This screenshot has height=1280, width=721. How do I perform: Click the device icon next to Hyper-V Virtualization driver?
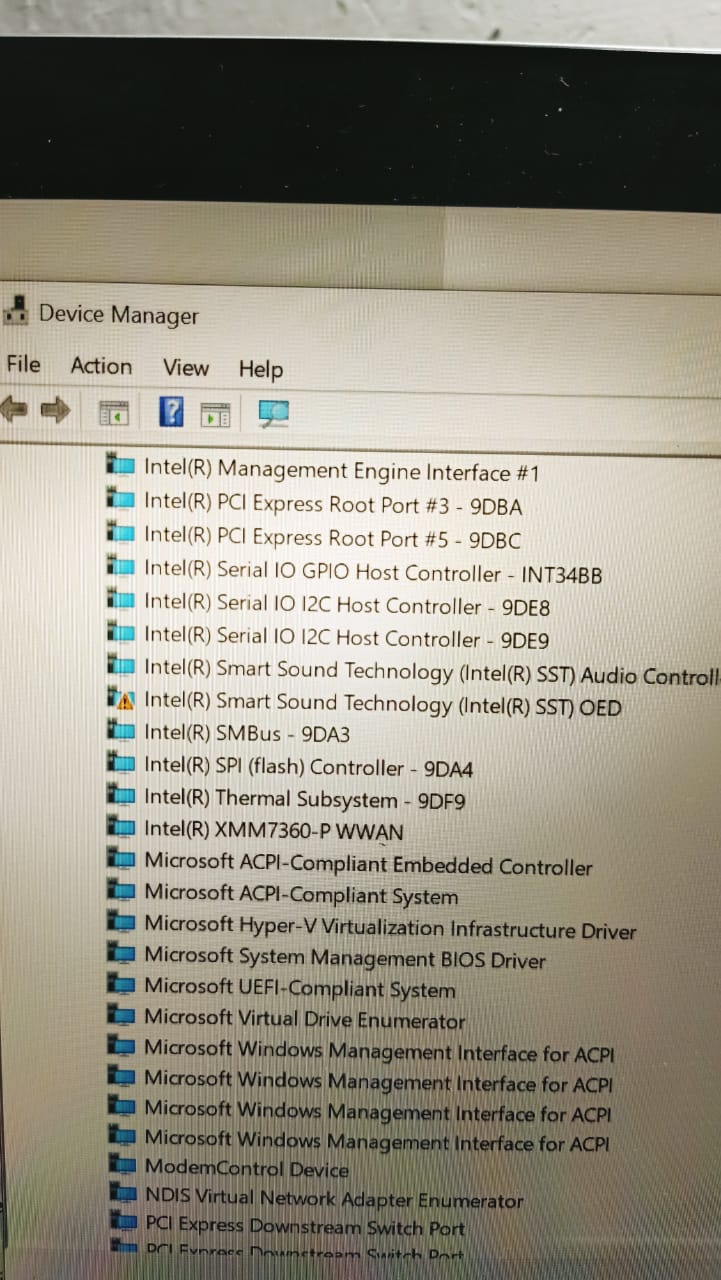pos(121,924)
